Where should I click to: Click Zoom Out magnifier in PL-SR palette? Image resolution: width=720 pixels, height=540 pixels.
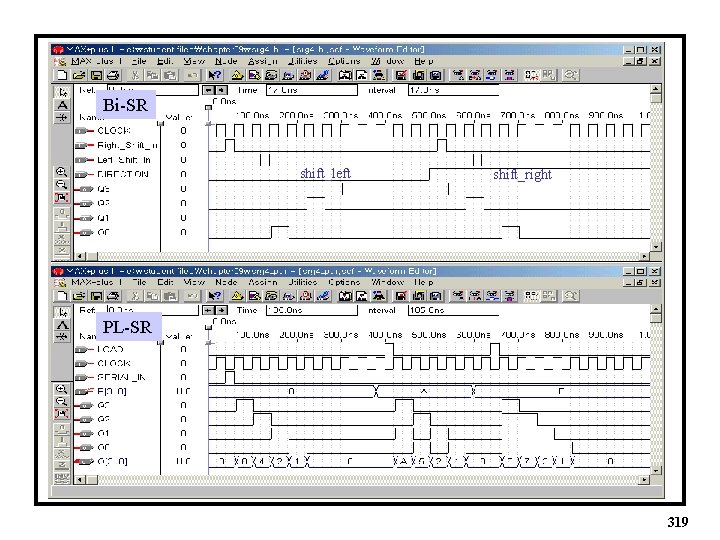point(62,401)
